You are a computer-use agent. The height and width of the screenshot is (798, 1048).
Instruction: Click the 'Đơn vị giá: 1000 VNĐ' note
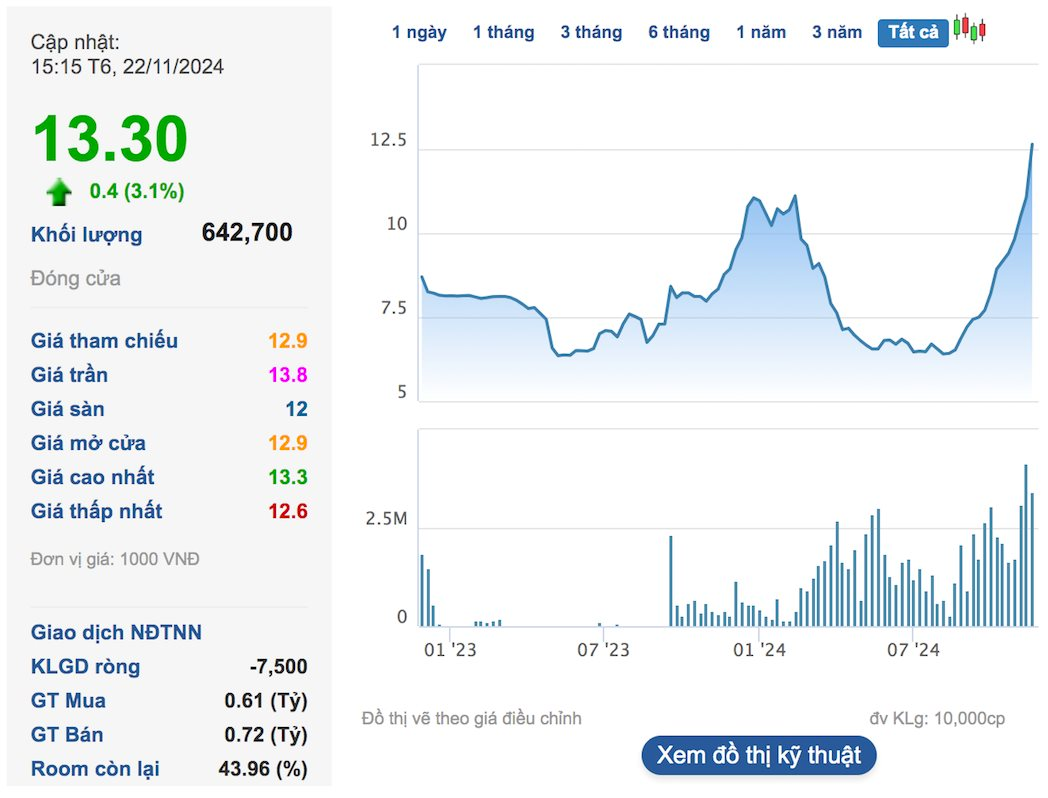tap(115, 559)
